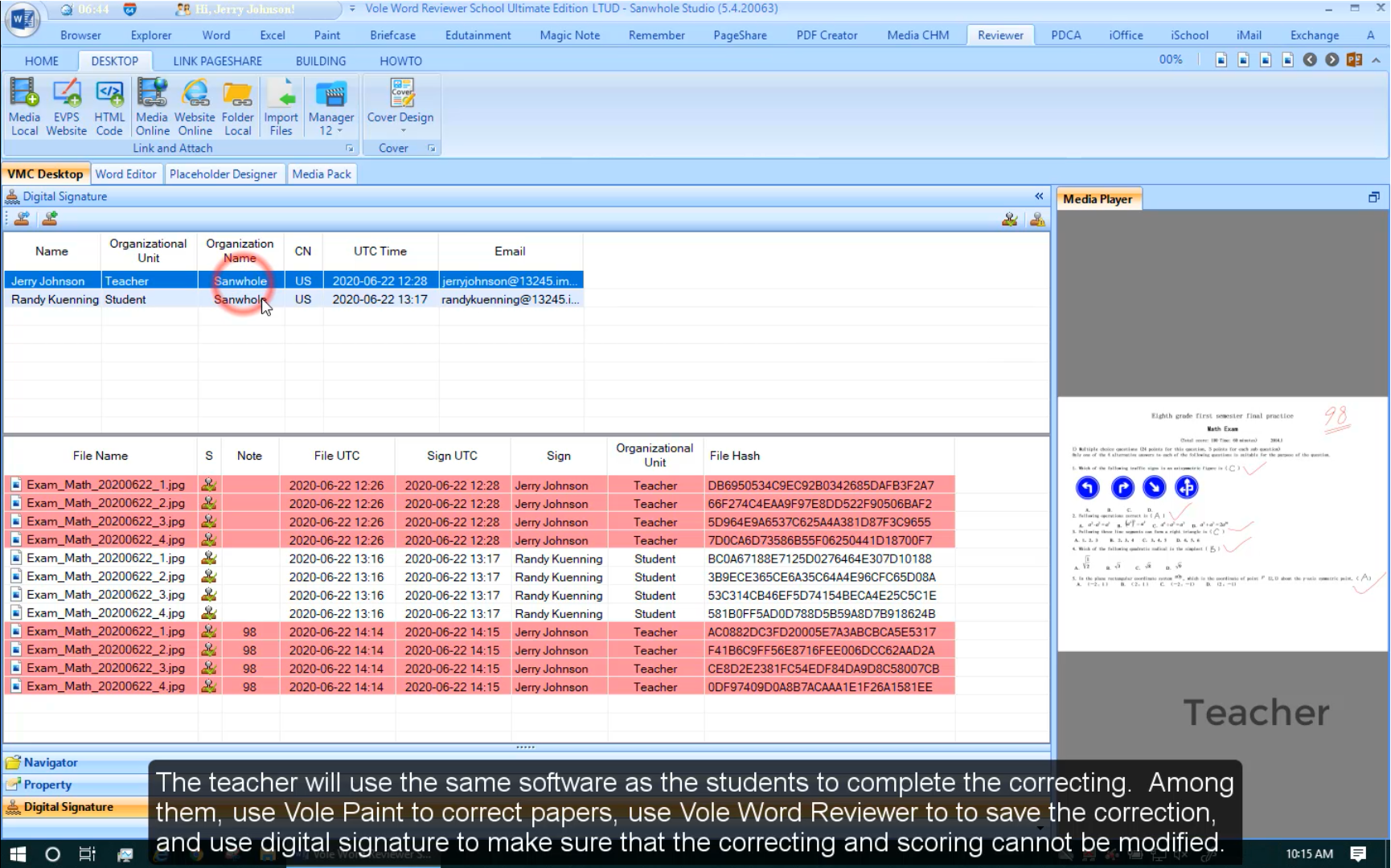1391x868 pixels.
Task: Open the Manager 12 dropdown
Action: click(x=330, y=108)
